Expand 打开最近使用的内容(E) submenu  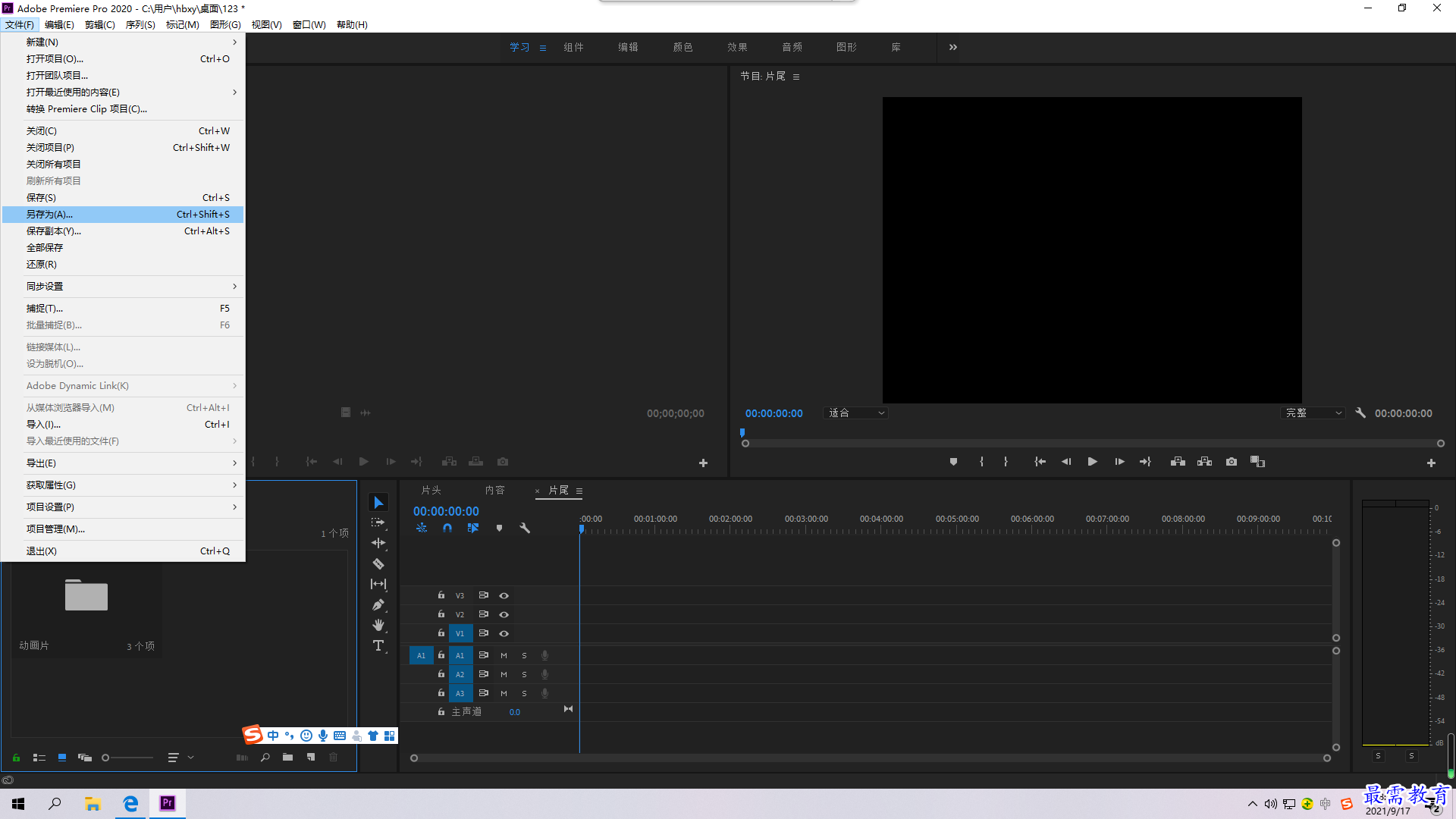[123, 93]
